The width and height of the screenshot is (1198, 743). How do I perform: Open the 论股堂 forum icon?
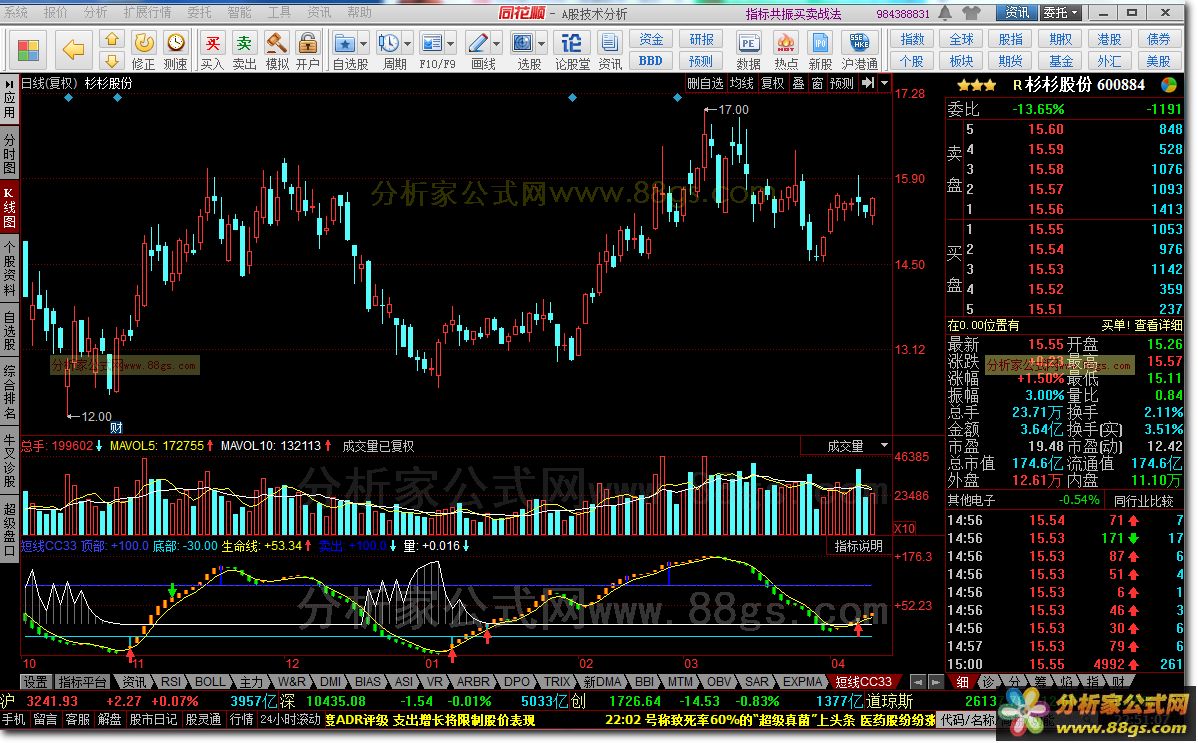[x=571, y=50]
